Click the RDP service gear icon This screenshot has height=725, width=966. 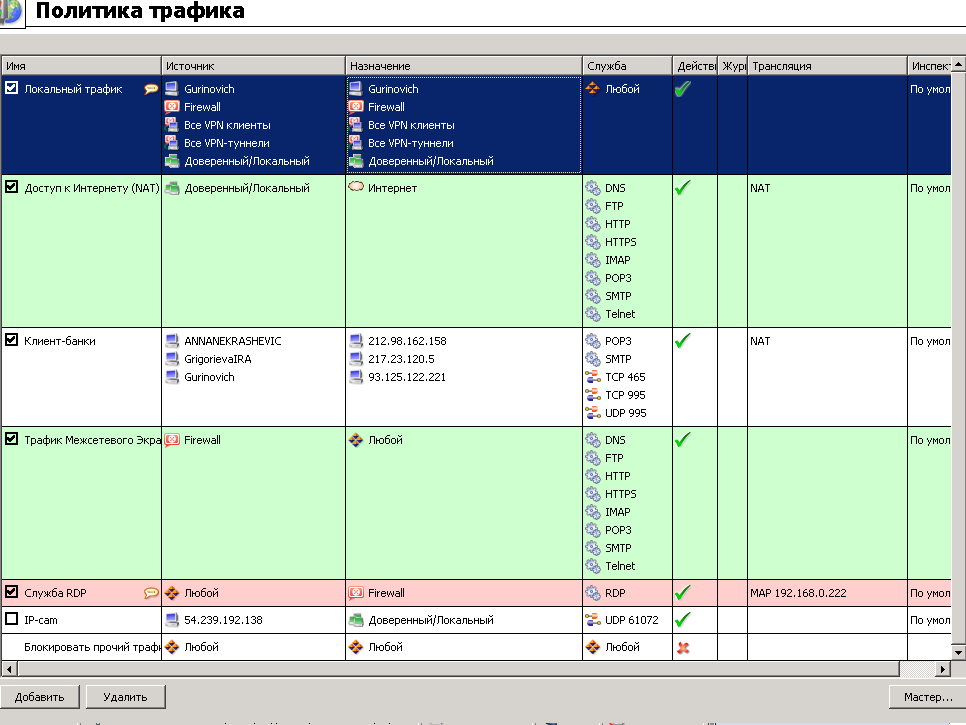593,593
